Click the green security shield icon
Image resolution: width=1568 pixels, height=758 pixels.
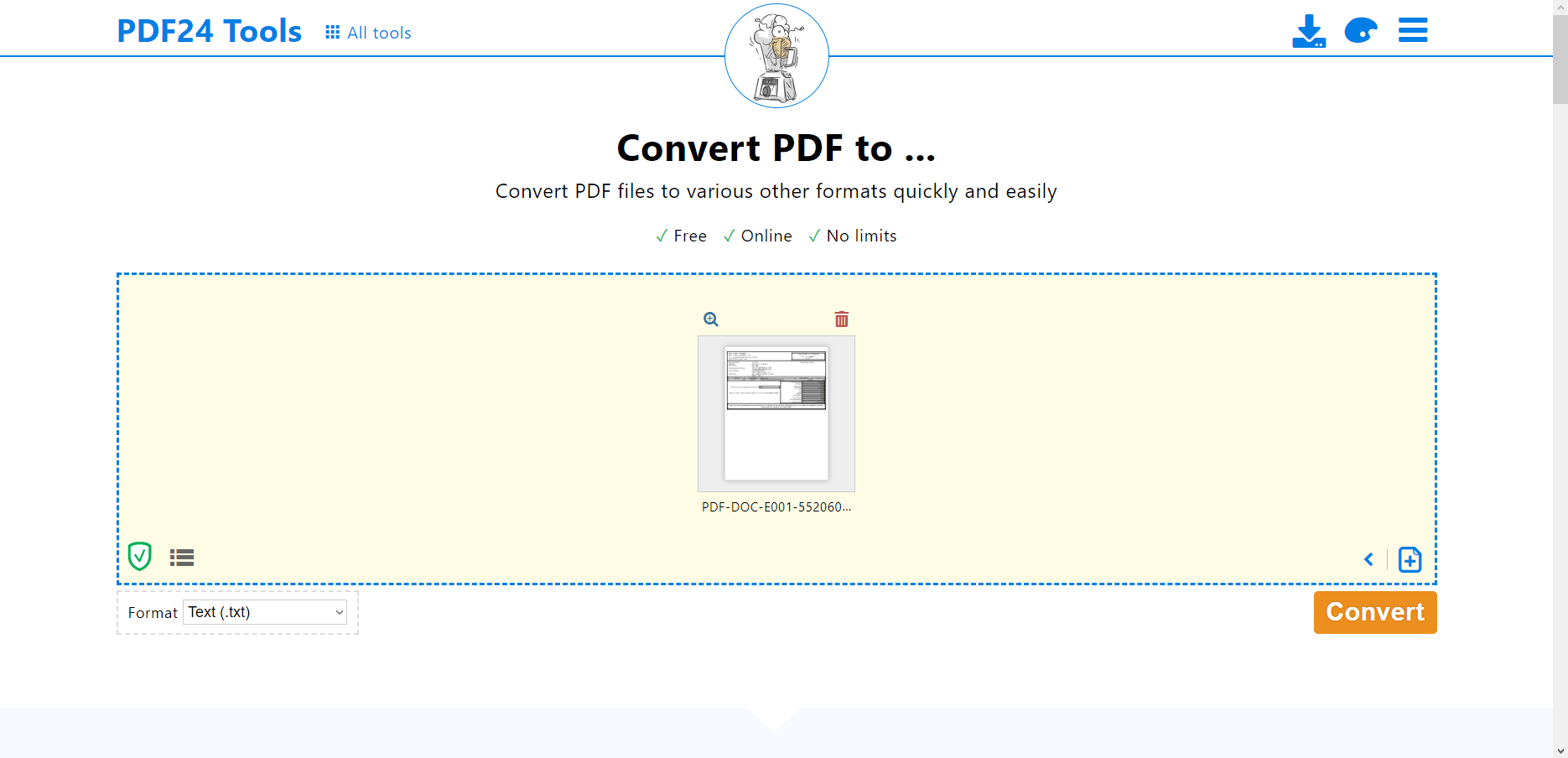140,556
